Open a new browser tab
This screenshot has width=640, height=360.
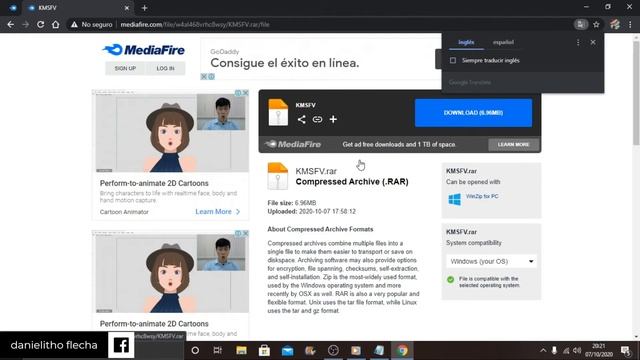pos(144,8)
